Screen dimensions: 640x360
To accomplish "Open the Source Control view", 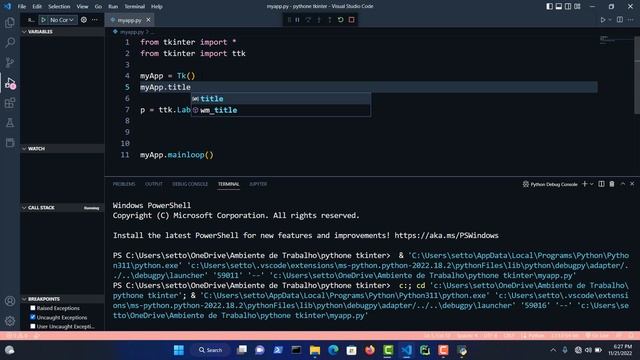I will 10,62.
